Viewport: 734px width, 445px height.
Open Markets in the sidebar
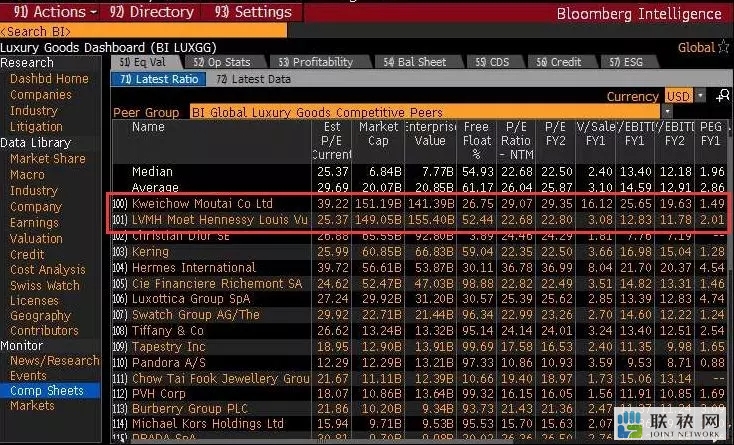(32, 405)
